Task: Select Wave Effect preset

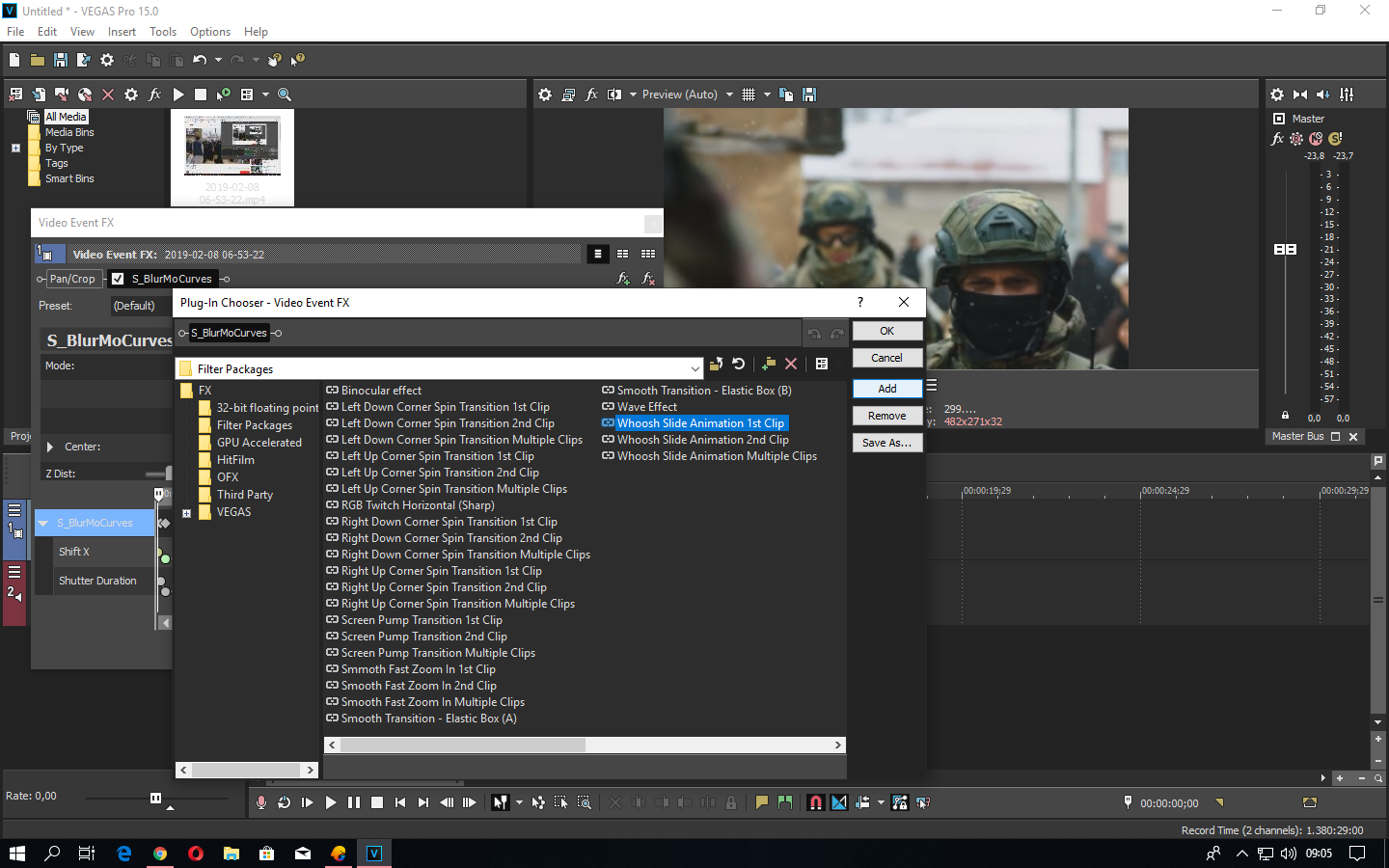Action: pyautogui.click(x=646, y=407)
